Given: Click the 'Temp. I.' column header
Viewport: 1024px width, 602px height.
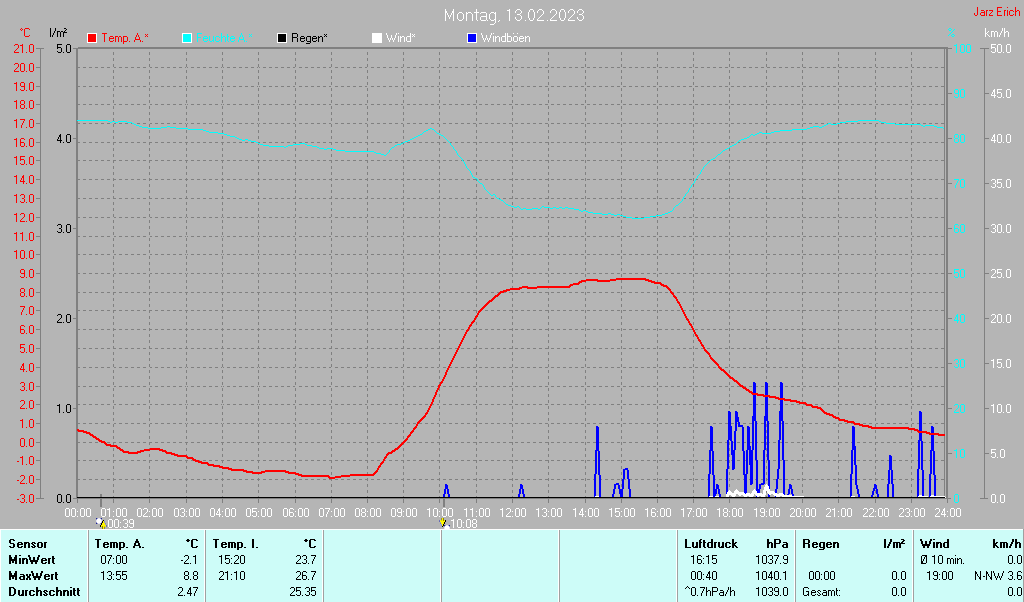Looking at the screenshot, I should point(235,544).
